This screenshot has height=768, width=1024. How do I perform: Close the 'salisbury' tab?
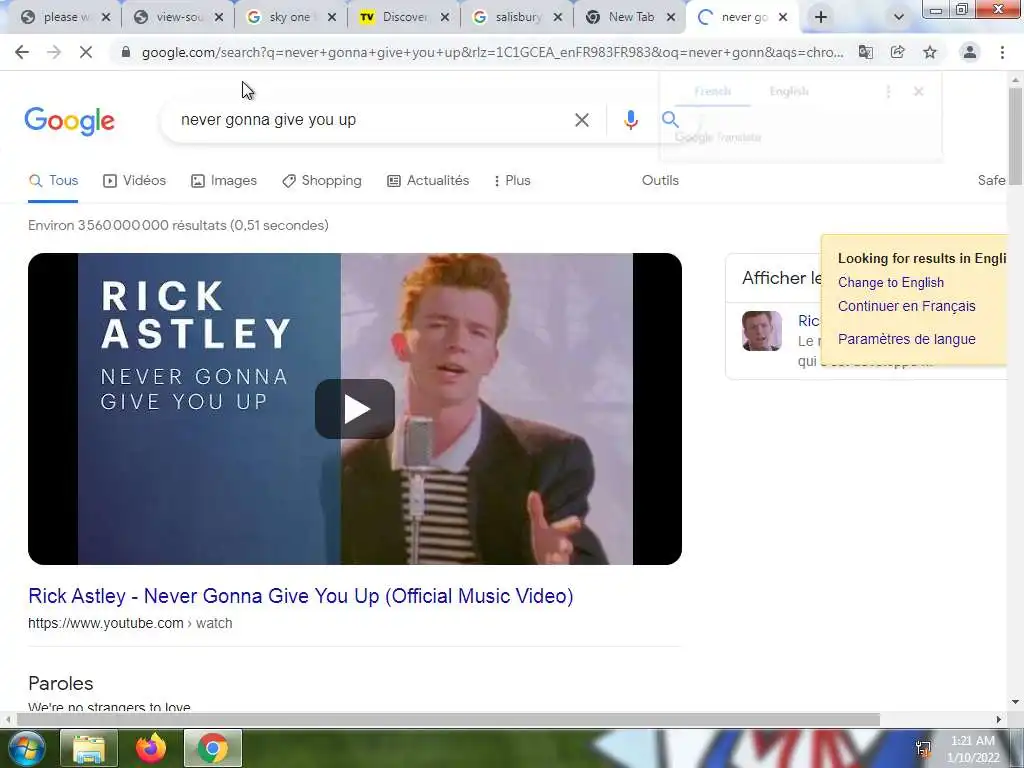coord(558,18)
